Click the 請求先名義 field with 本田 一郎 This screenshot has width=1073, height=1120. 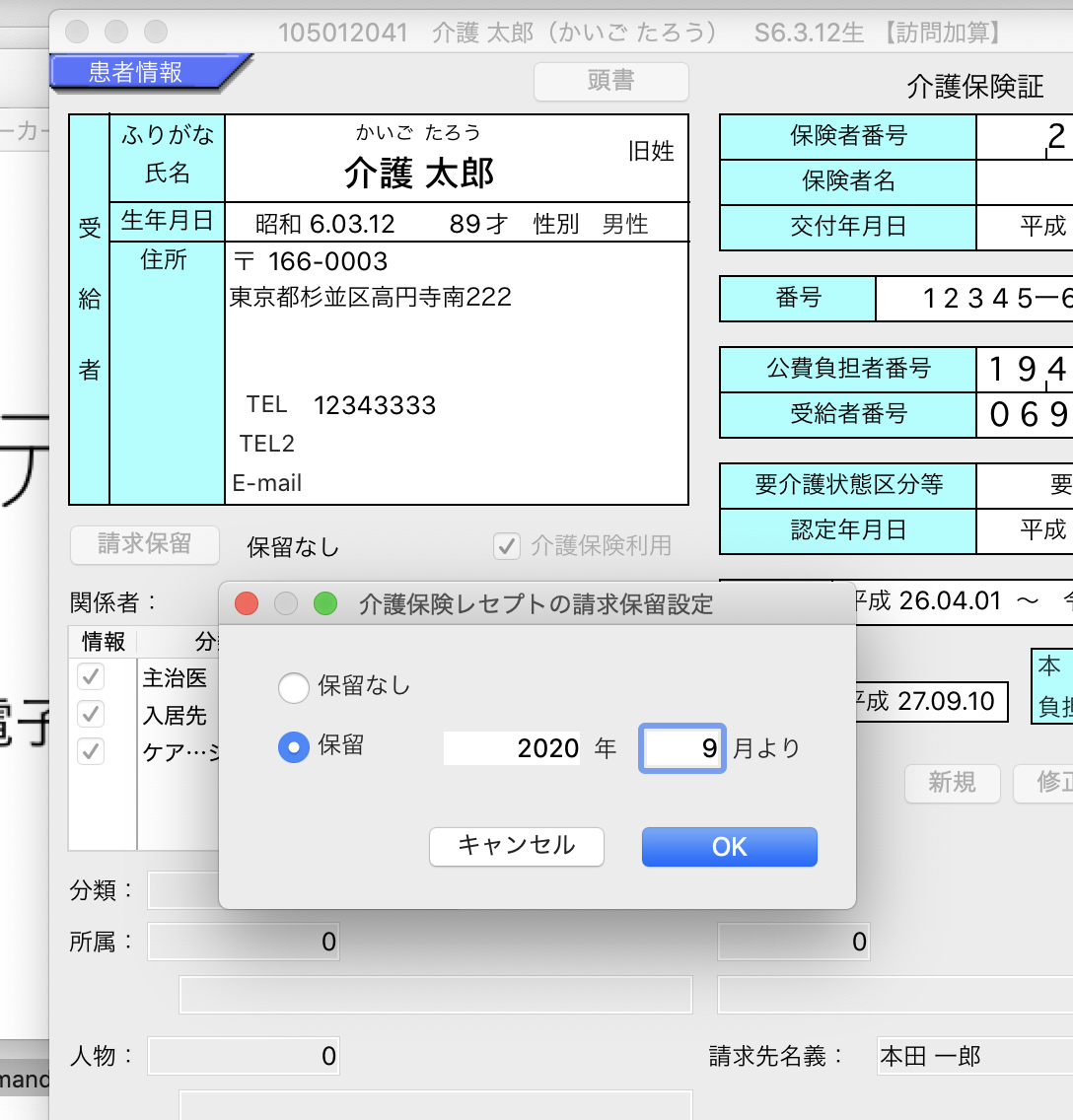click(972, 1057)
